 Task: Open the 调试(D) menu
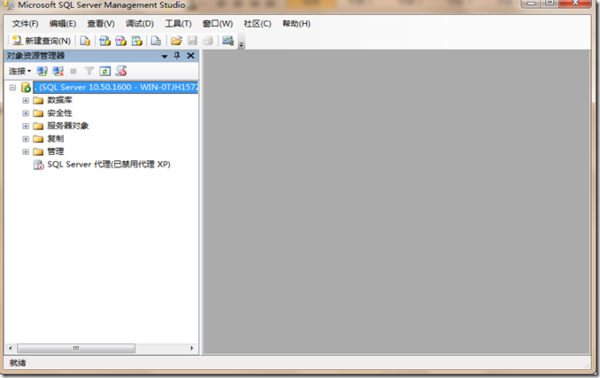coord(140,24)
